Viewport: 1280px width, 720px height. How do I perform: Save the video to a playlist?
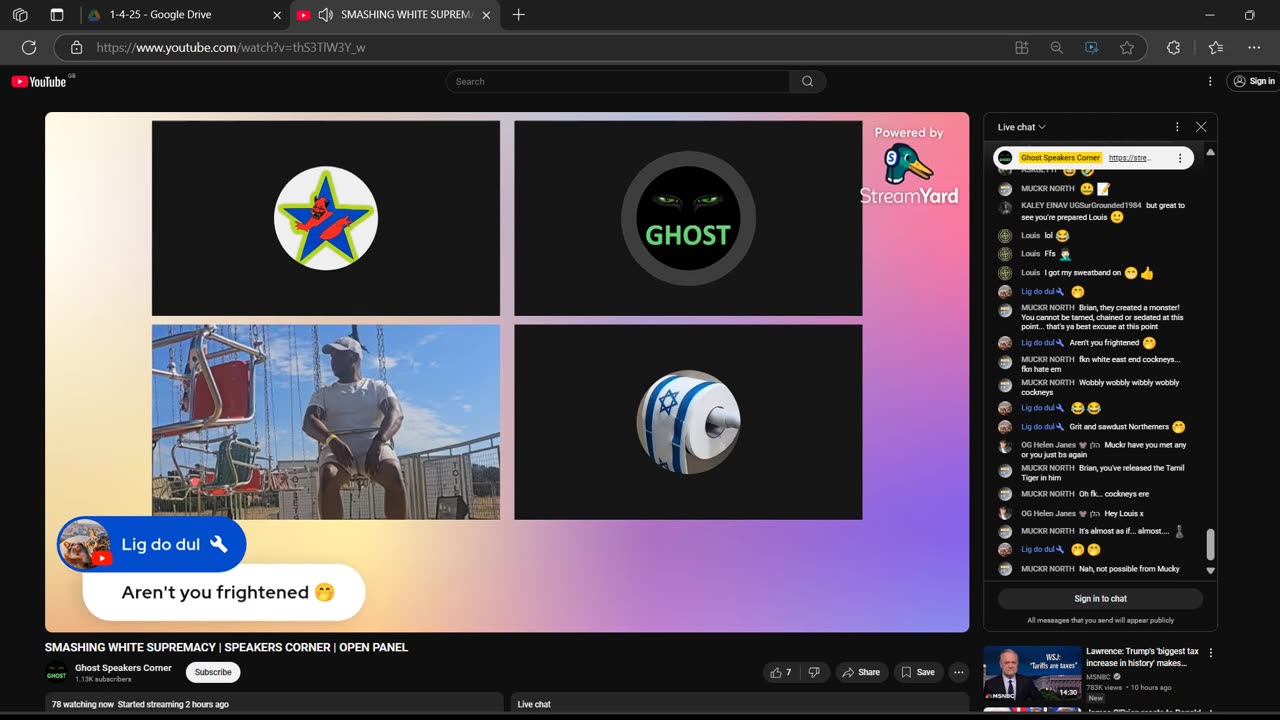coord(918,672)
